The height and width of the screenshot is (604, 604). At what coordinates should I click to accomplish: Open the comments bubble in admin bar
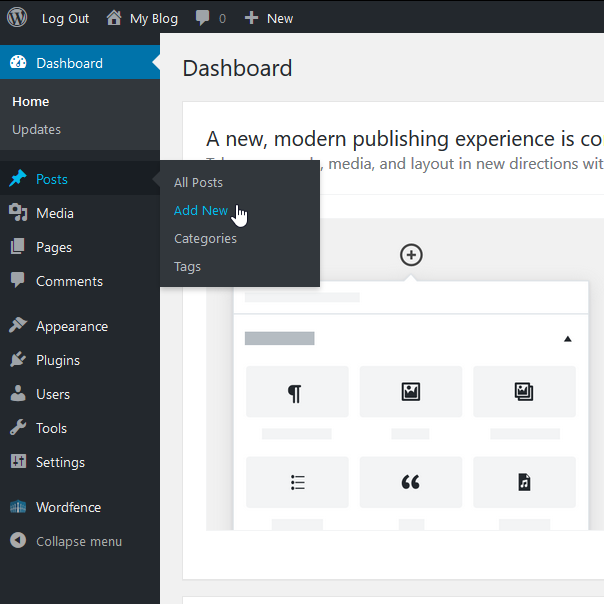pyautogui.click(x=210, y=18)
